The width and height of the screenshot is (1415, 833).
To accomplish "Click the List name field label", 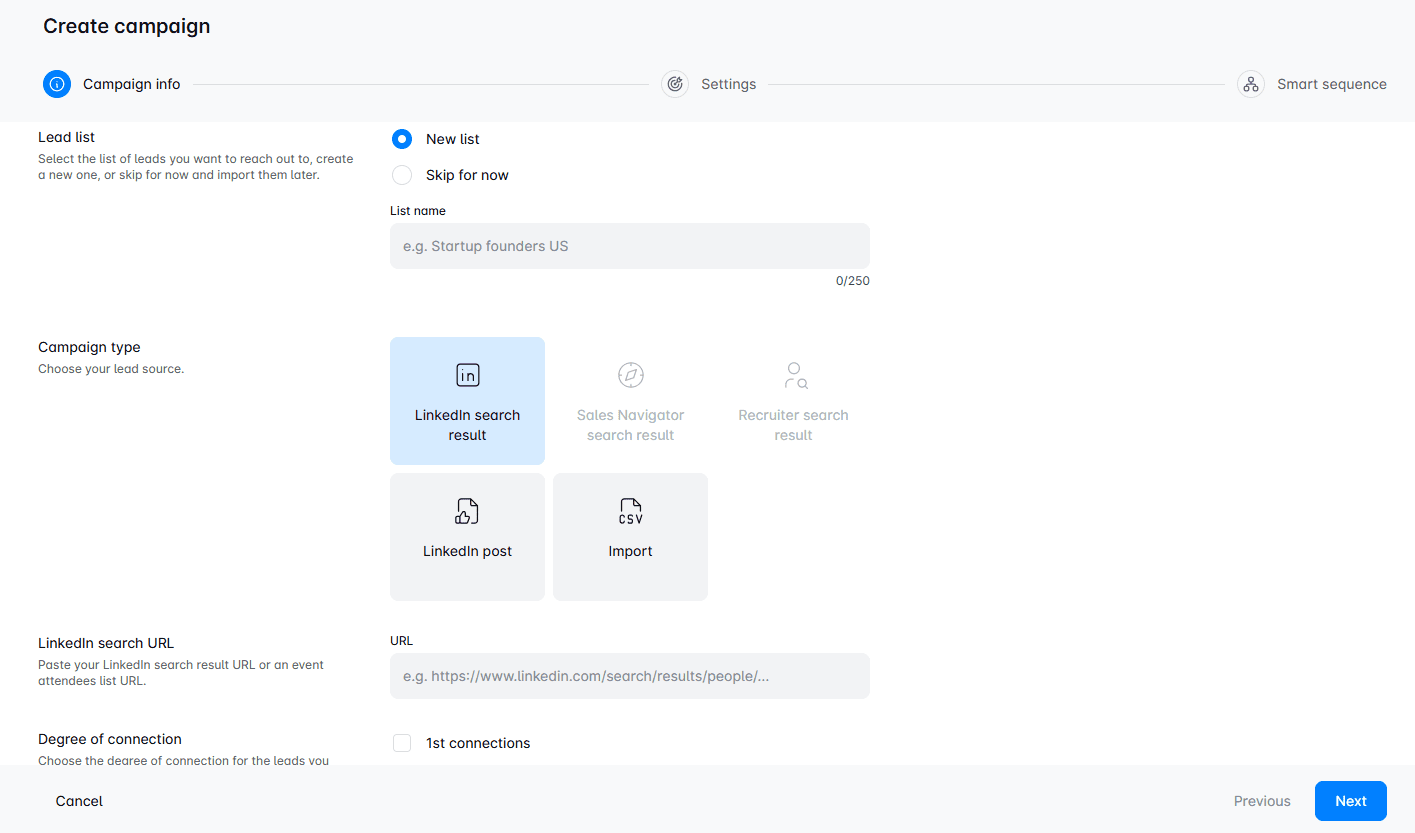I will point(418,211).
